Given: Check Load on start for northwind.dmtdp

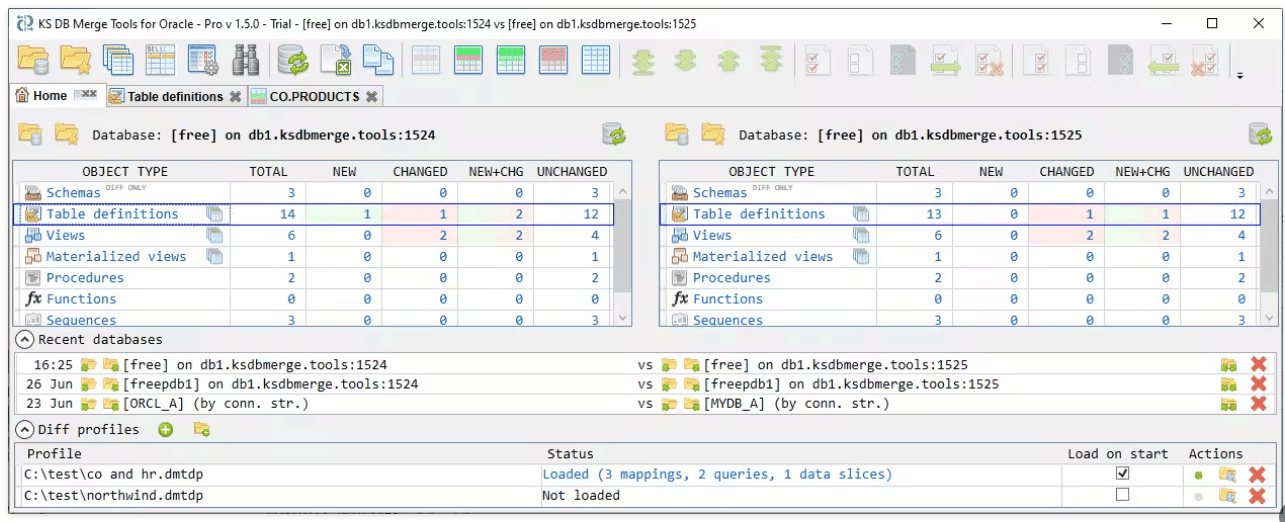Looking at the screenshot, I should (1122, 494).
